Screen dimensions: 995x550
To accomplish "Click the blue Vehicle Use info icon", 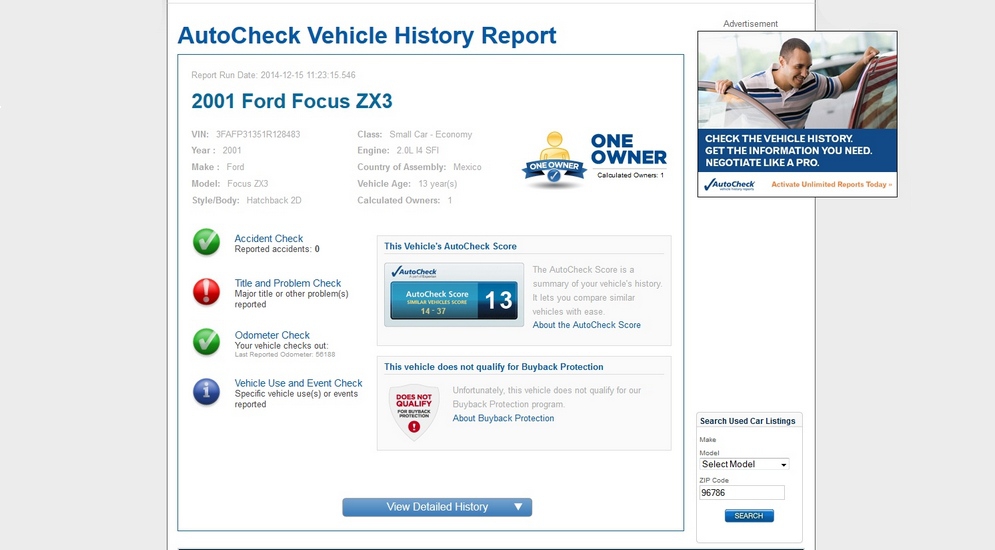I will tap(206, 391).
